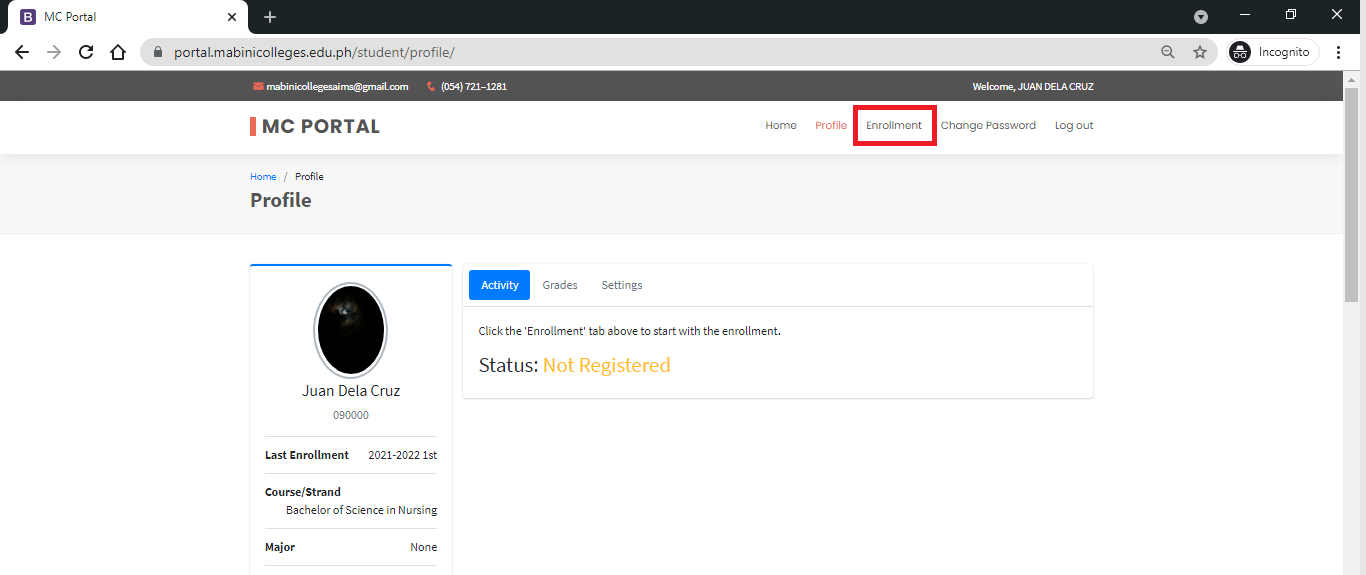Reload the page with refresh icon
The image size is (1366, 575).
coord(86,52)
